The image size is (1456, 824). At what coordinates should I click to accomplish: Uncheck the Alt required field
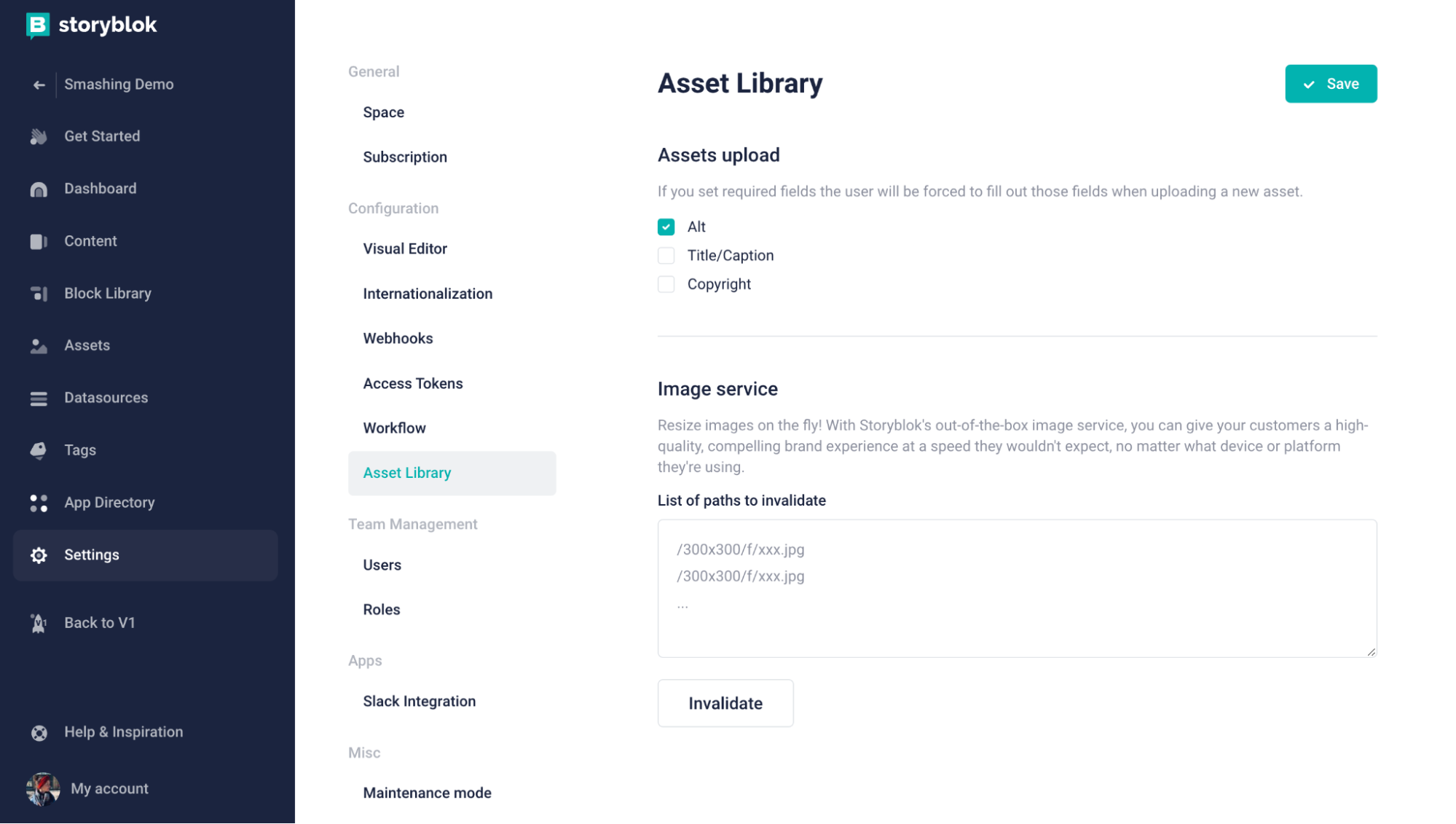(666, 227)
